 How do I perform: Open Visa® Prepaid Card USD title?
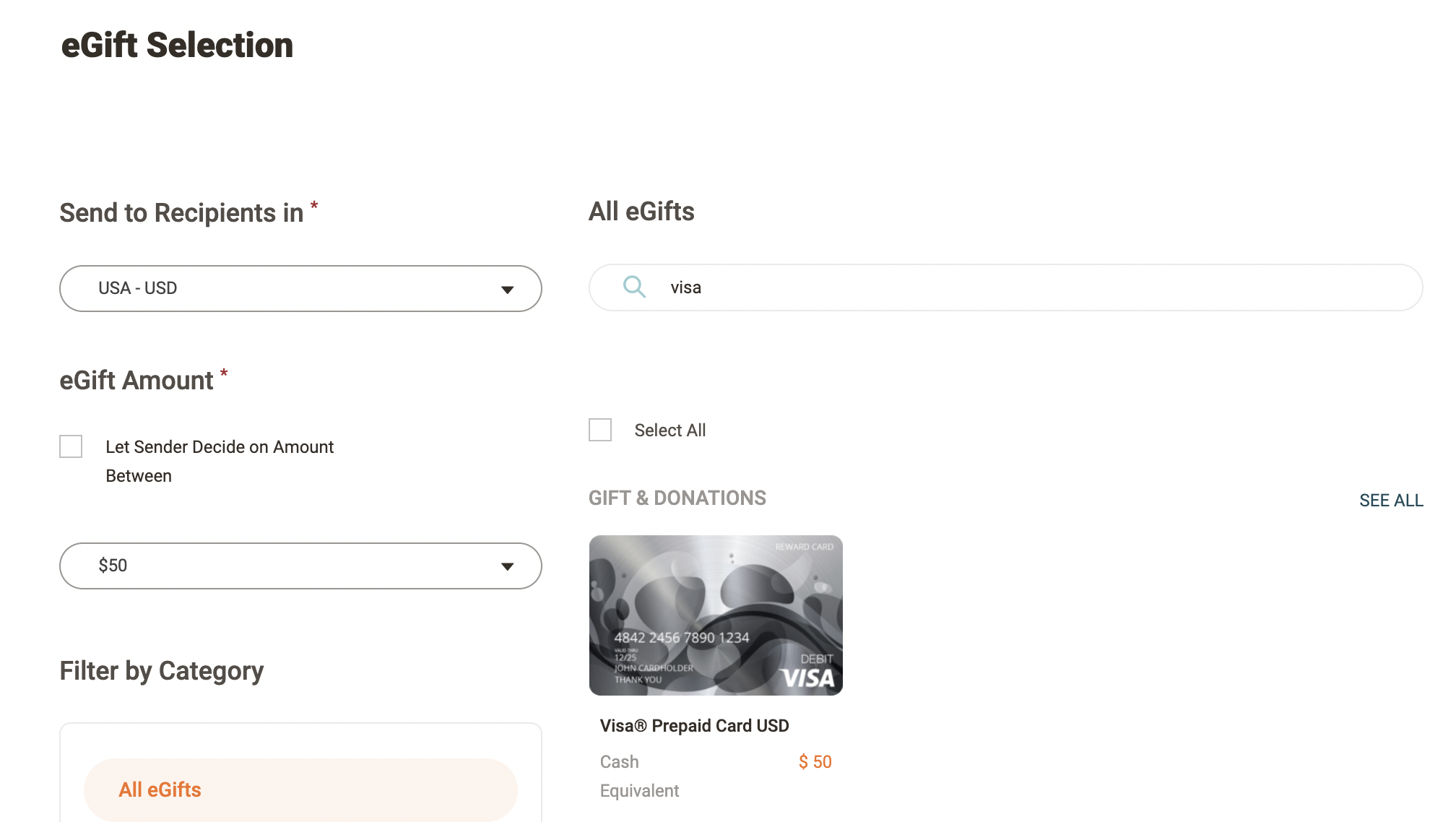pyautogui.click(x=694, y=725)
